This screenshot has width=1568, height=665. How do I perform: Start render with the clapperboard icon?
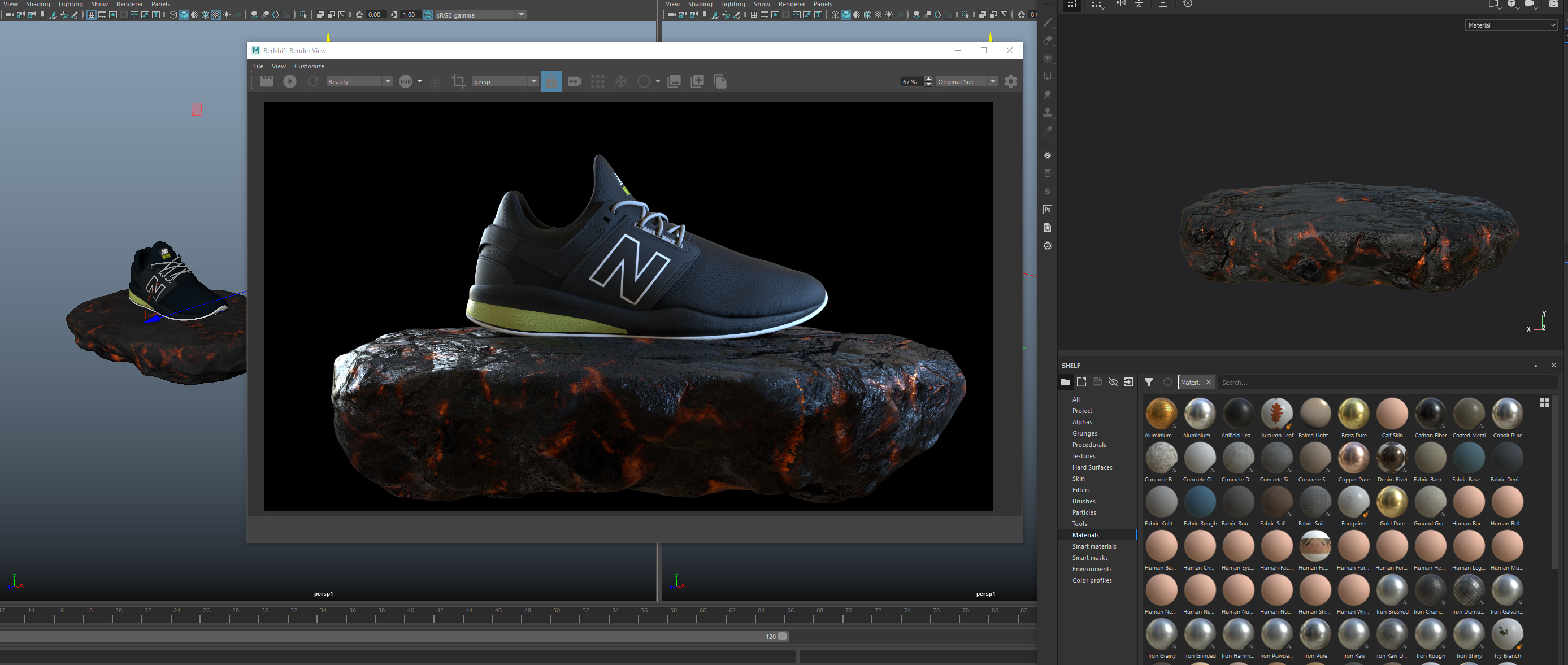click(x=267, y=81)
